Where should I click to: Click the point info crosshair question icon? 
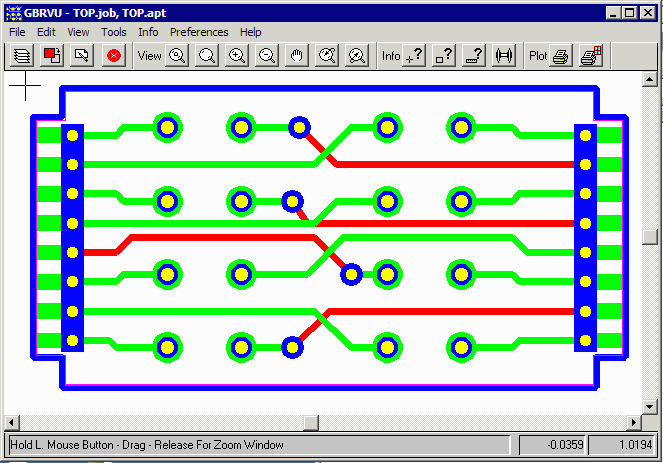[x=414, y=55]
